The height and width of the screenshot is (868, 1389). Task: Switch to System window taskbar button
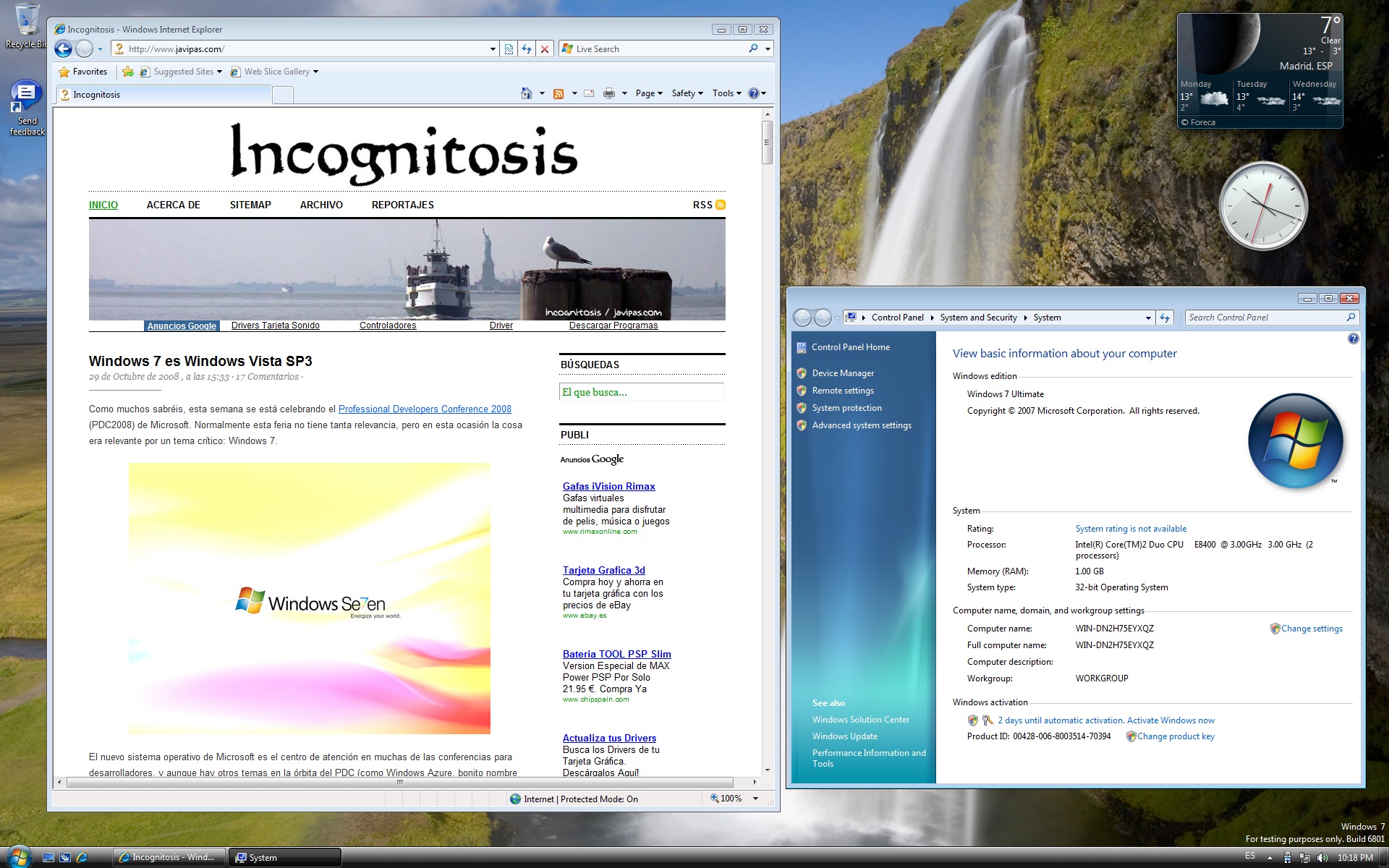[x=285, y=857]
